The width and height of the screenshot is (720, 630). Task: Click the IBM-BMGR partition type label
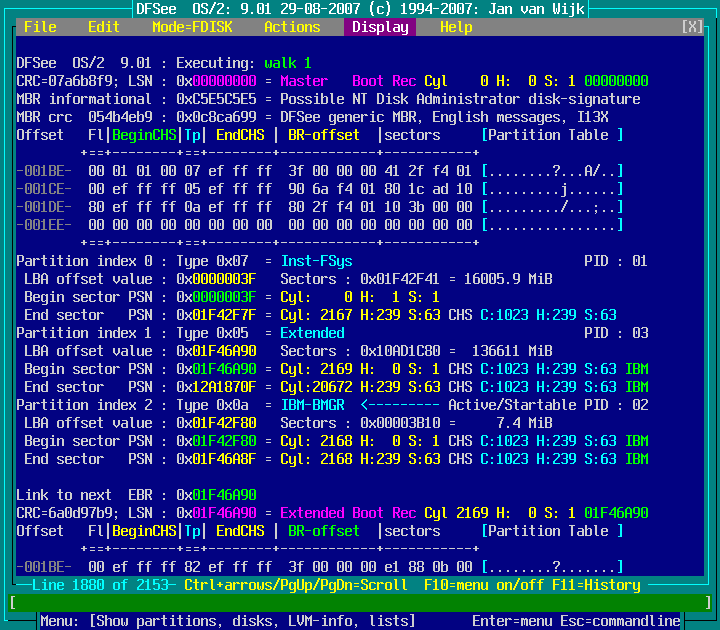[x=312, y=405]
